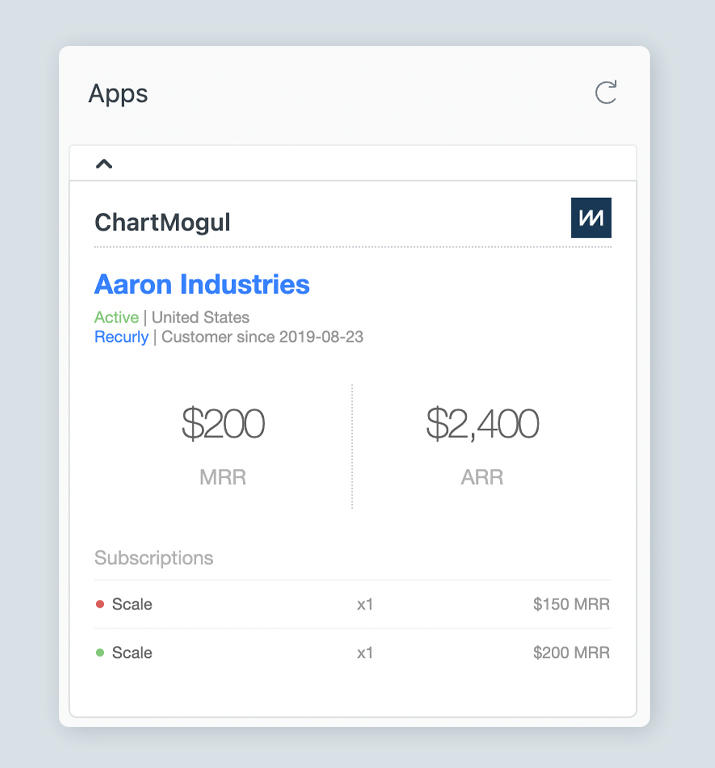Select the Scale subscription with $200 MRR
The image size is (715, 768).
353,652
